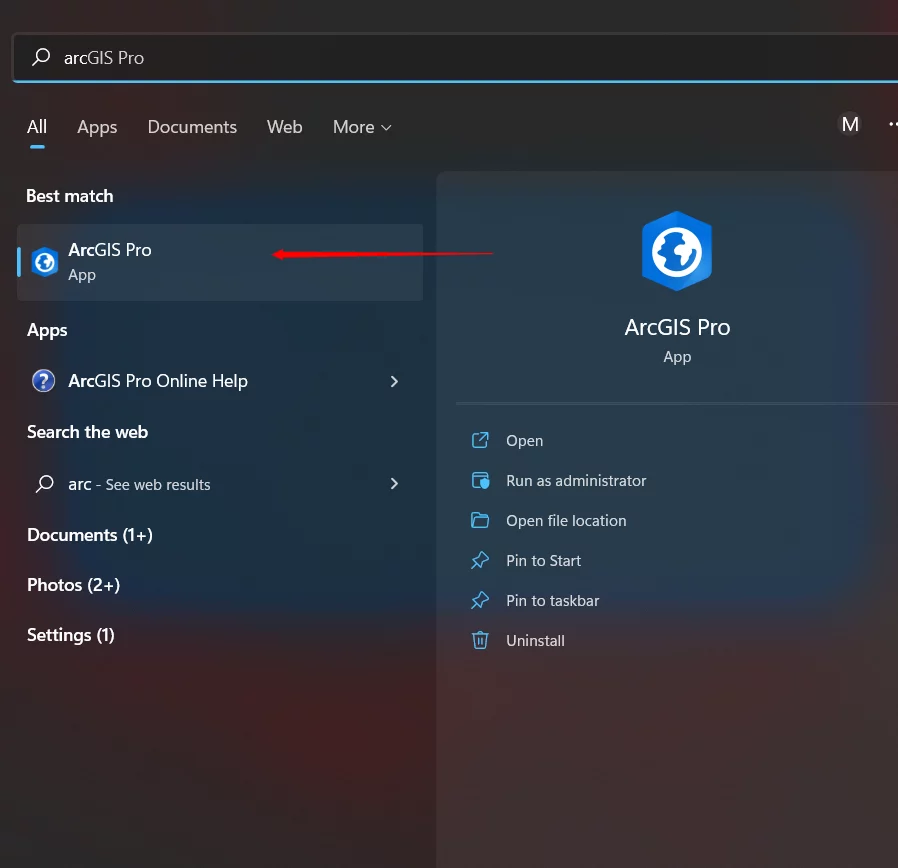Click ArcGIS Pro title in details pane
898x868 pixels.
[677, 328]
